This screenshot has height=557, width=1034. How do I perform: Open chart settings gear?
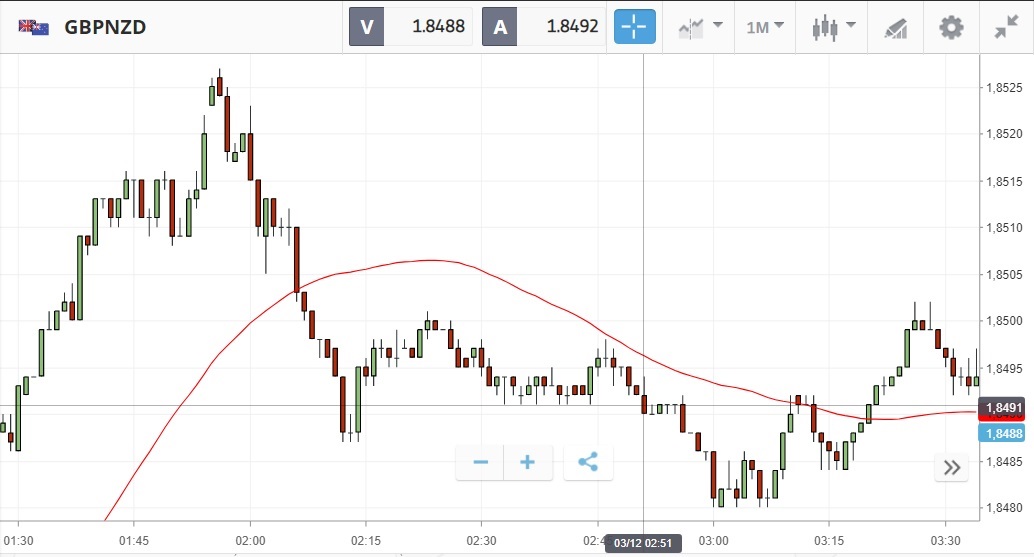tap(950, 27)
